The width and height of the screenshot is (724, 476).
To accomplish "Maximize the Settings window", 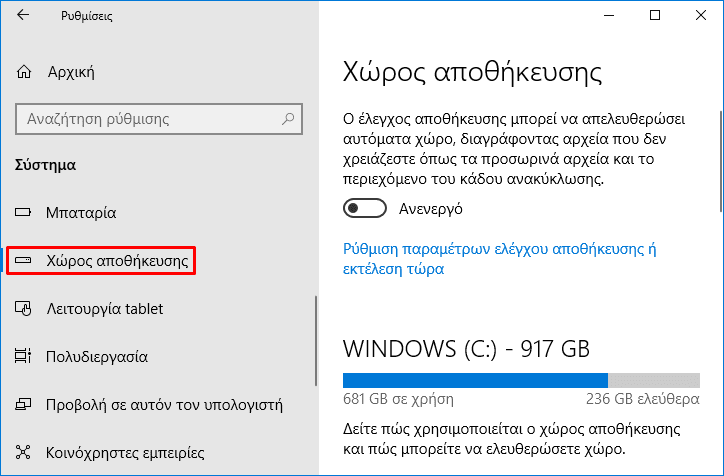I will [x=655, y=15].
